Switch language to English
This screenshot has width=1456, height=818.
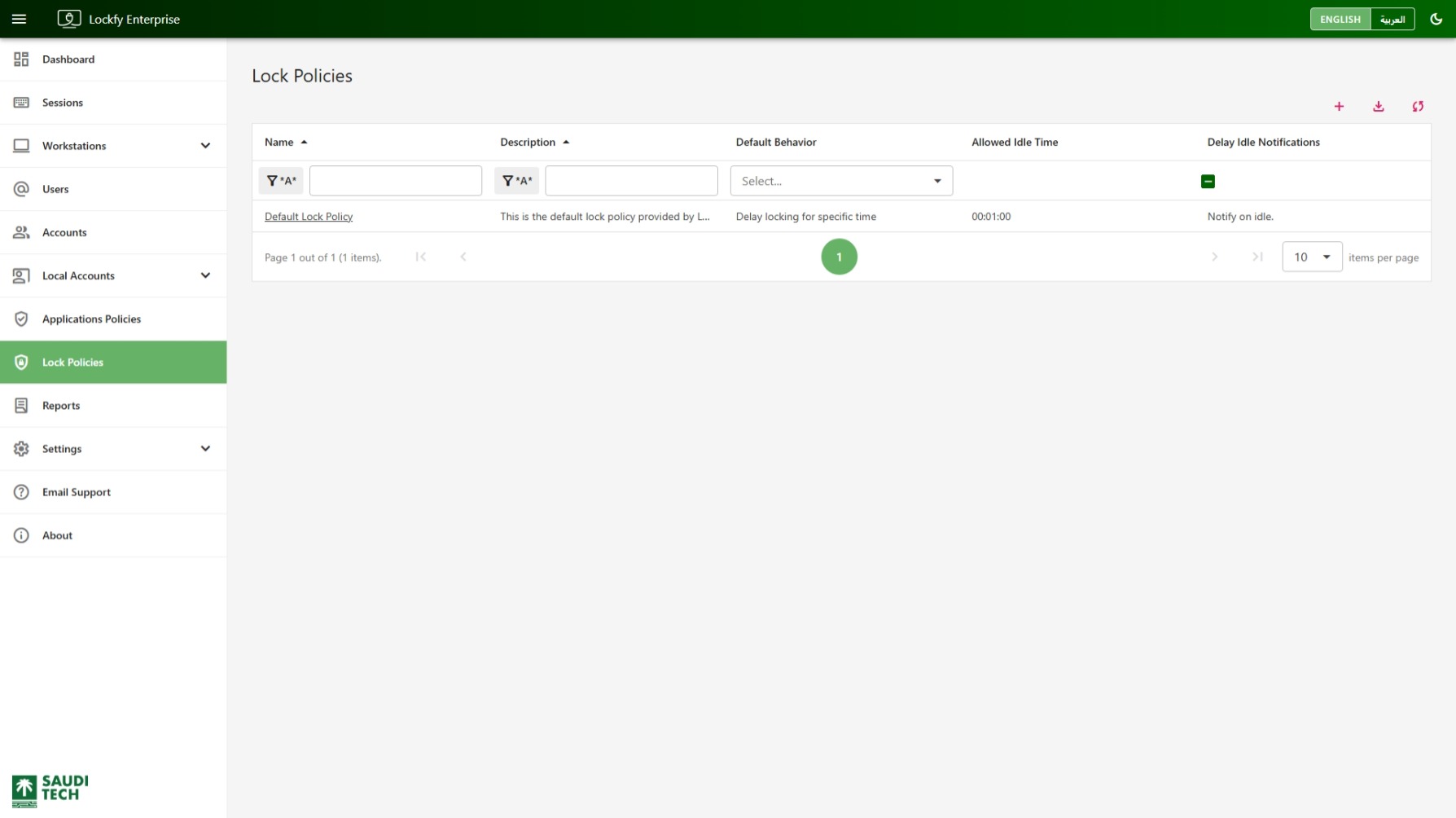[1340, 19]
